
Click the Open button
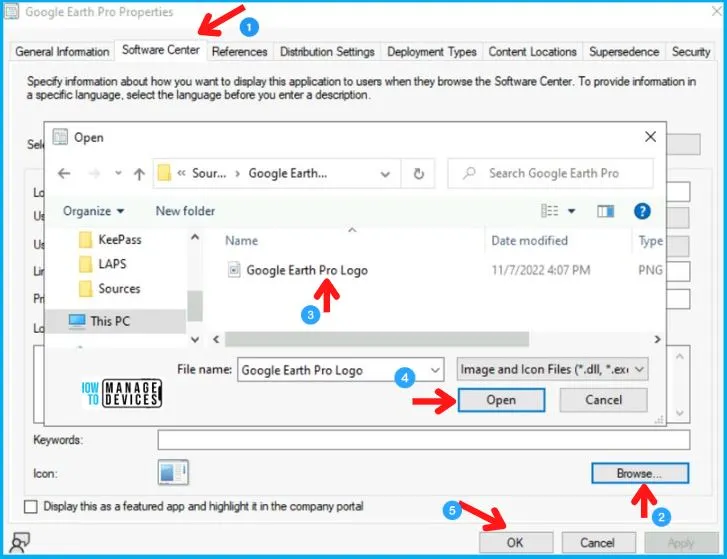coord(501,400)
